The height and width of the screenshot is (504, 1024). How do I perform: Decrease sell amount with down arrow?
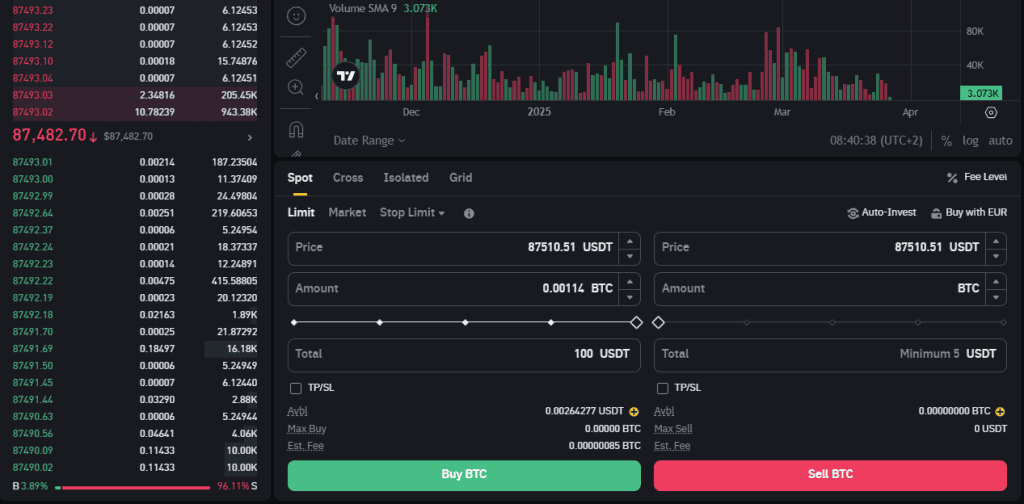(995, 297)
